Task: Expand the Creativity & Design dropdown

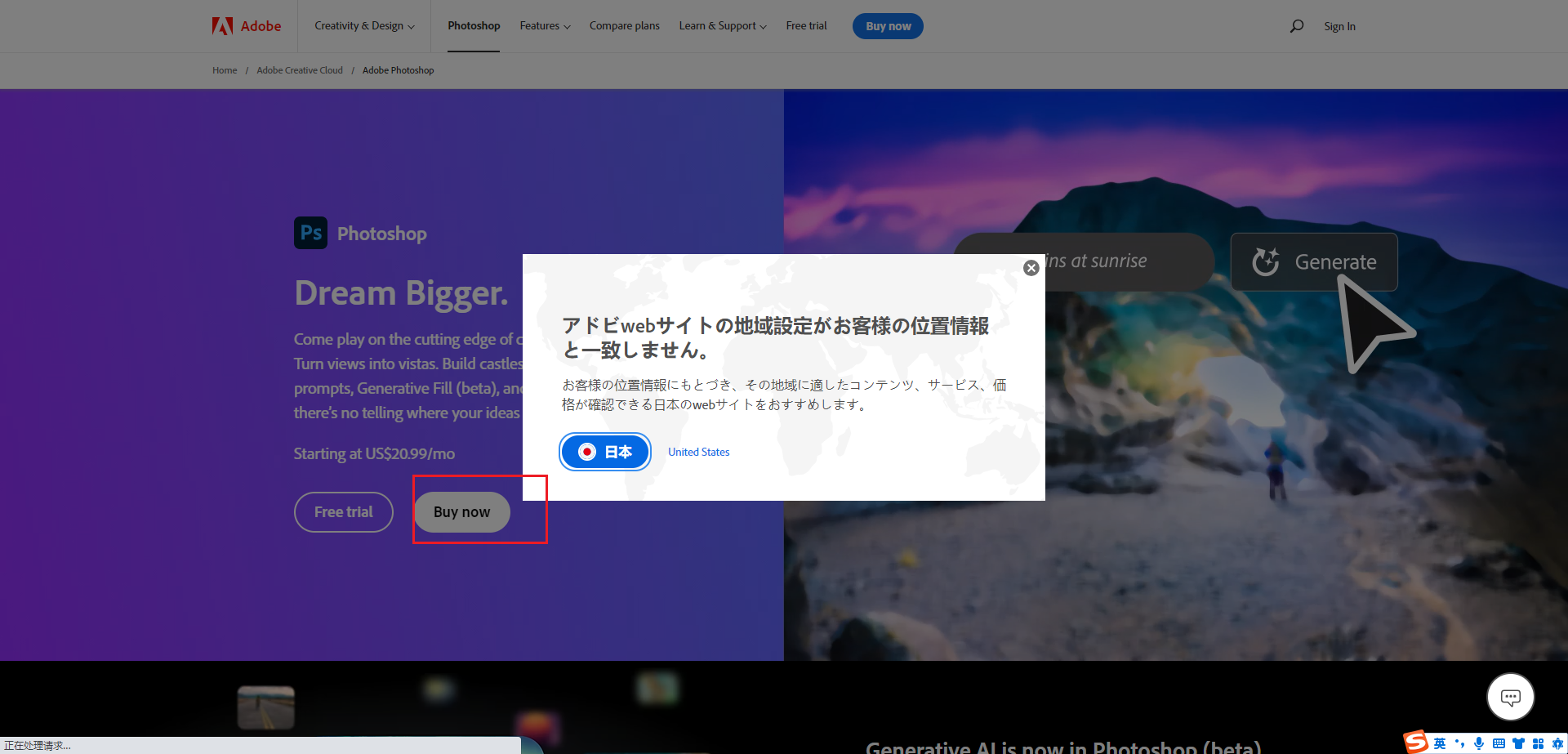Action: point(364,26)
